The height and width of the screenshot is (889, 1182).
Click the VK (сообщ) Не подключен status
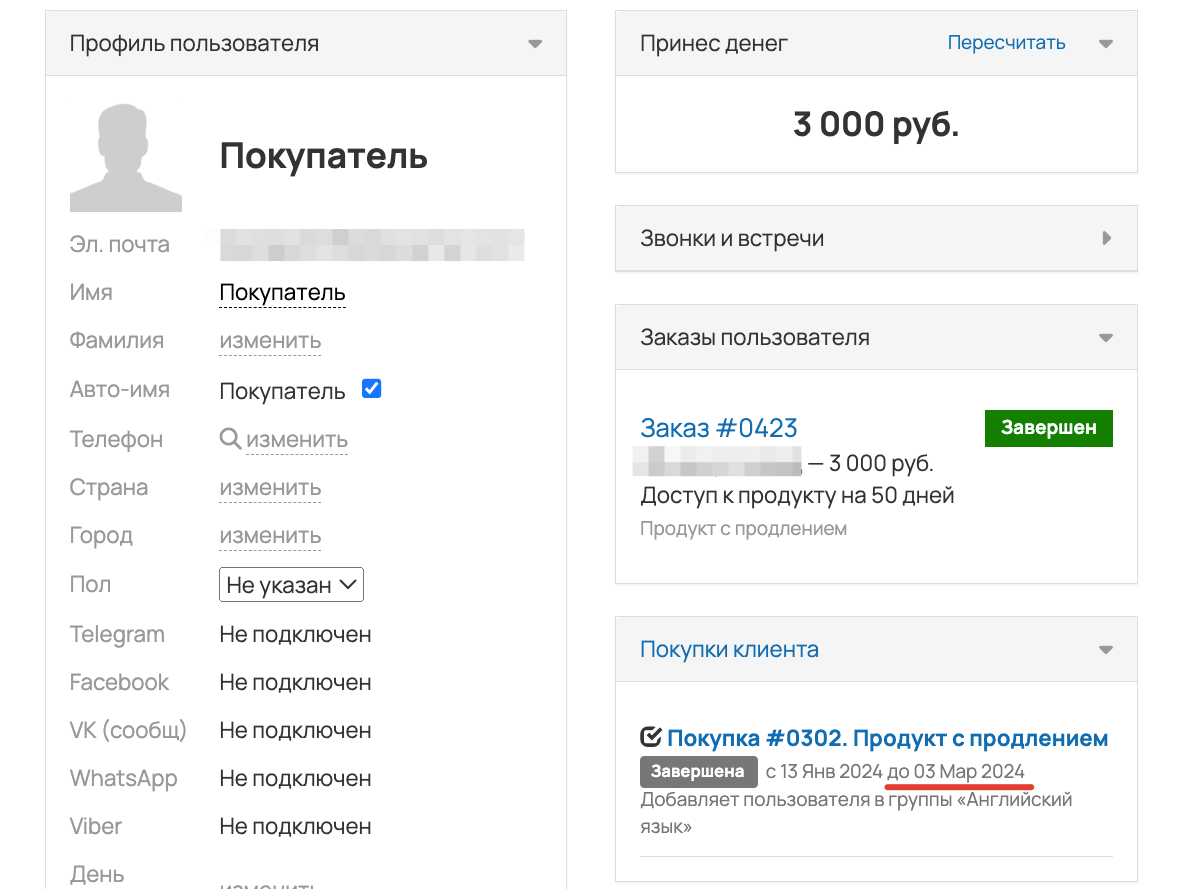click(x=296, y=731)
